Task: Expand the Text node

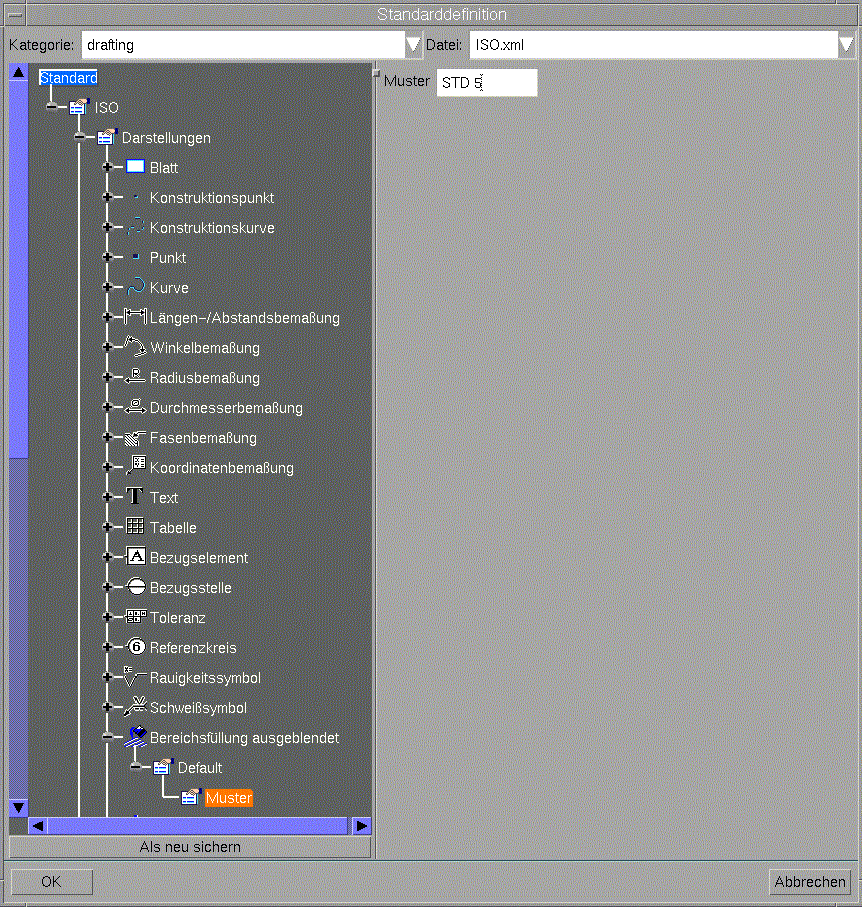Action: (x=107, y=496)
